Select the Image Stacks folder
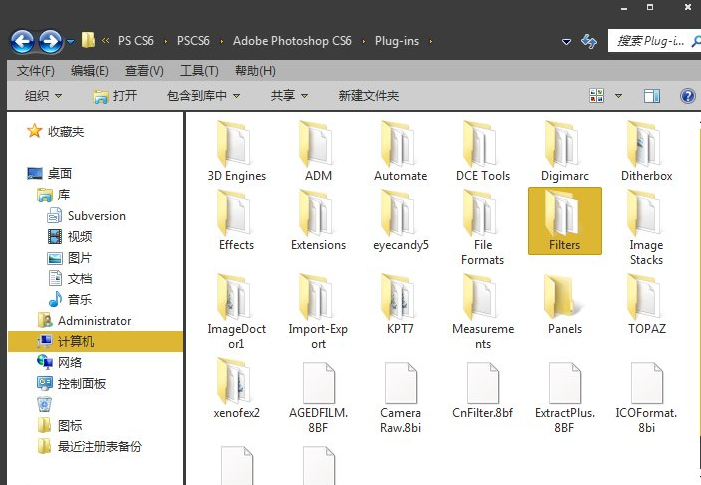This screenshot has height=485, width=701. (646, 228)
